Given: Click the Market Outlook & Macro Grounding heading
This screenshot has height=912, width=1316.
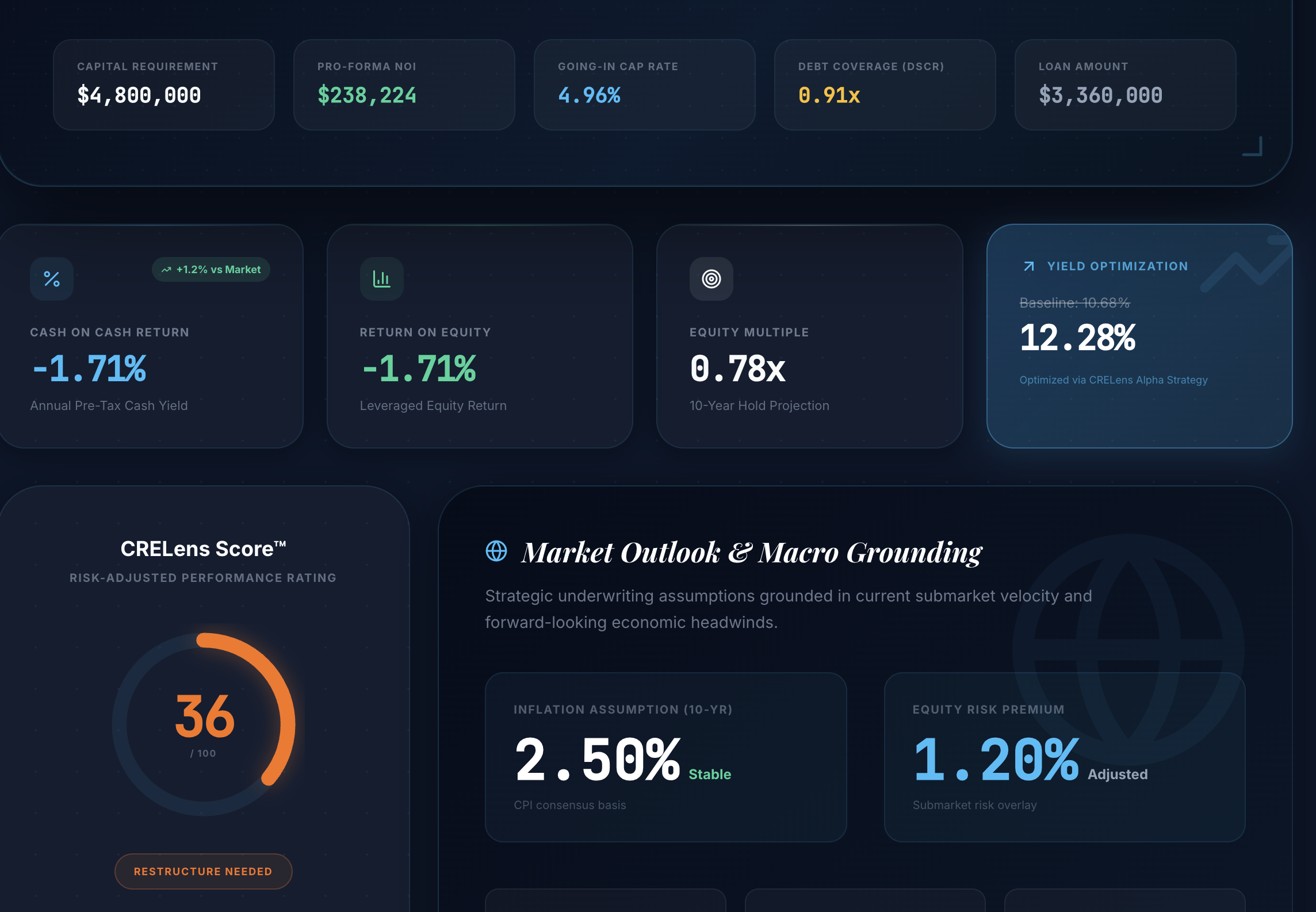Looking at the screenshot, I should [x=751, y=552].
